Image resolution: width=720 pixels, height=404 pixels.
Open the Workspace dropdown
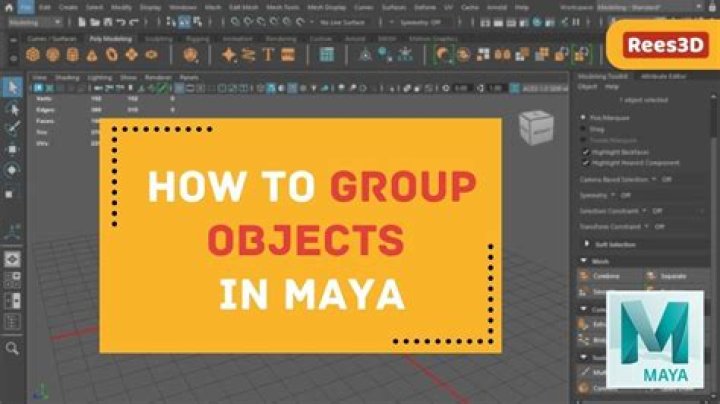point(649,7)
